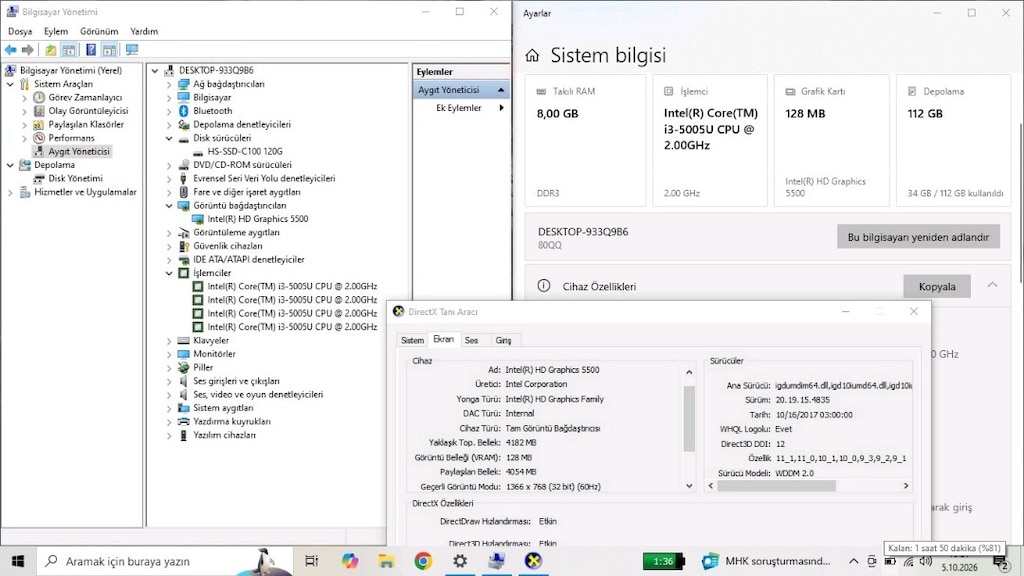Expand the Paylaşılan Klasörler node
1024x576 pixels.
25,125
